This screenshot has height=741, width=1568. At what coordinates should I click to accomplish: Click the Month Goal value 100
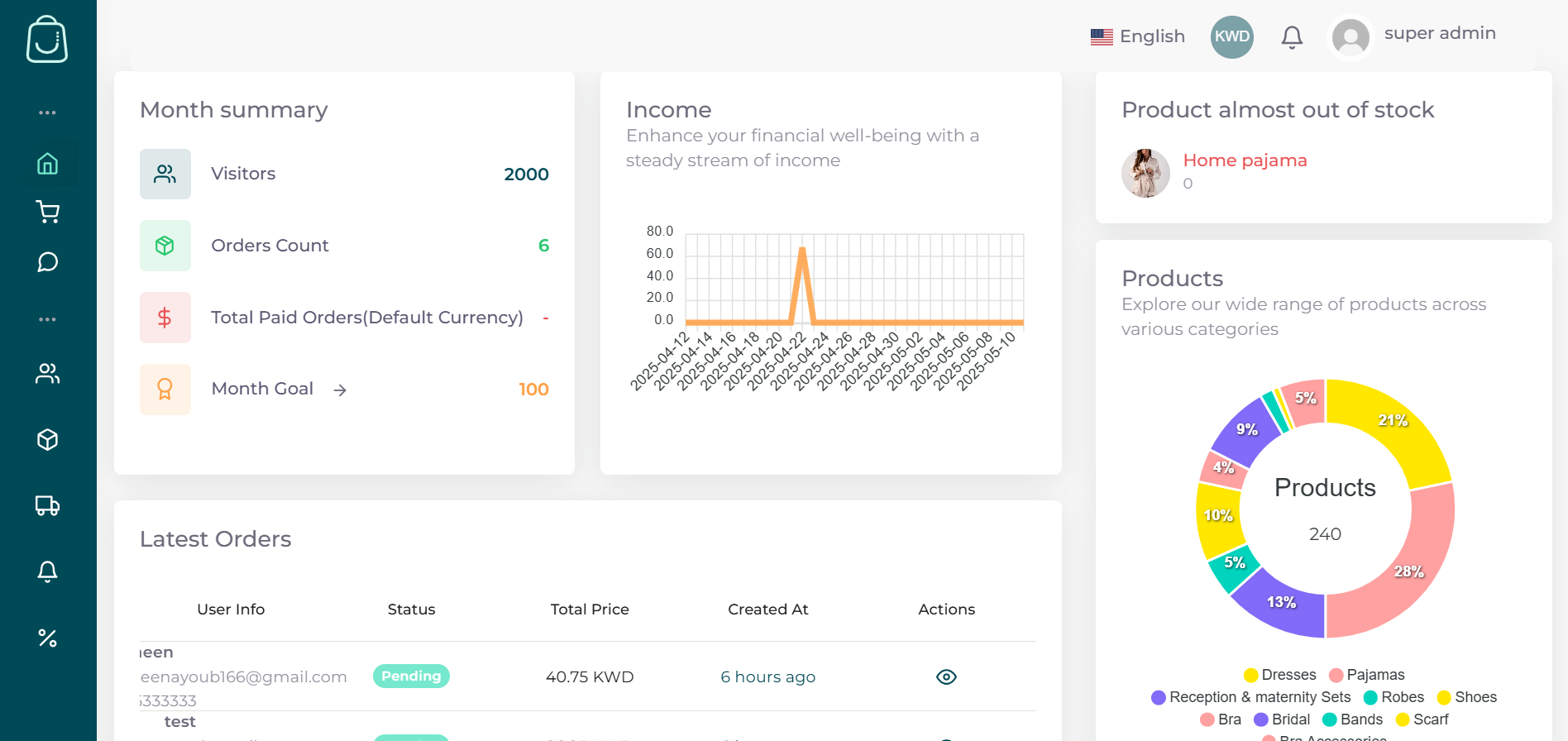[534, 390]
